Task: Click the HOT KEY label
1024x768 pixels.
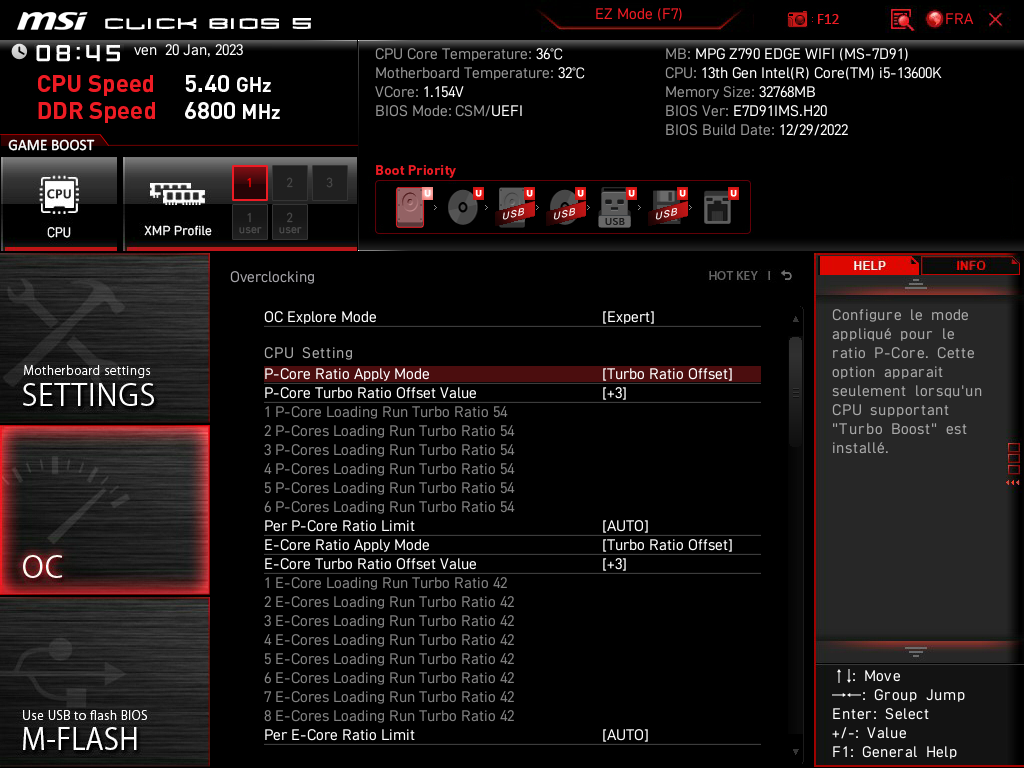Action: (x=733, y=276)
